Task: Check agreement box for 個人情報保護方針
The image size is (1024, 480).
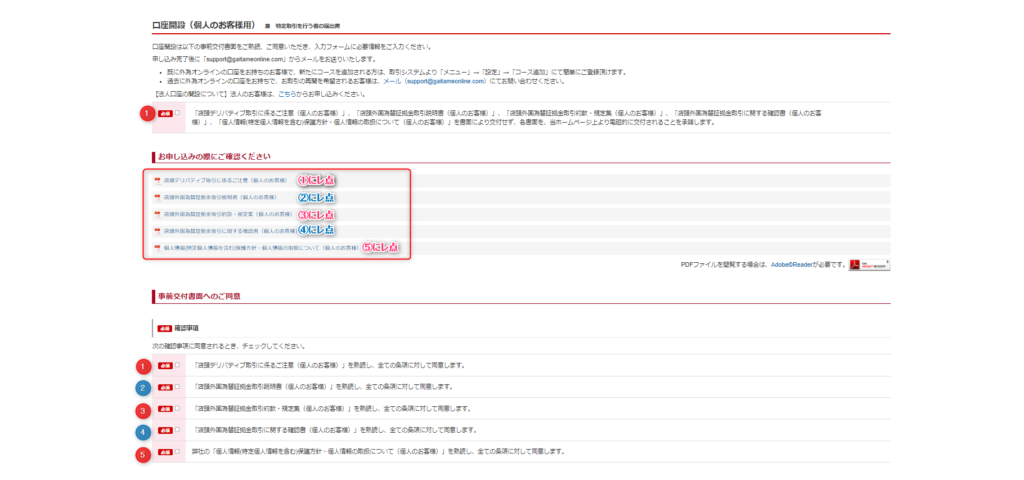Action: [x=178, y=452]
